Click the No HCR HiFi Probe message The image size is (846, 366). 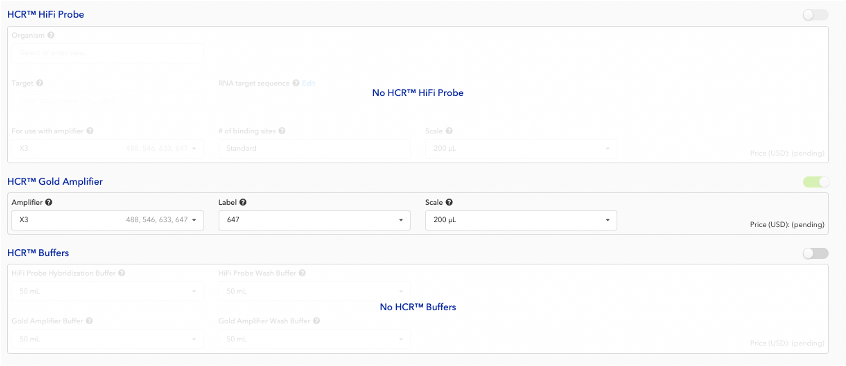click(x=418, y=93)
